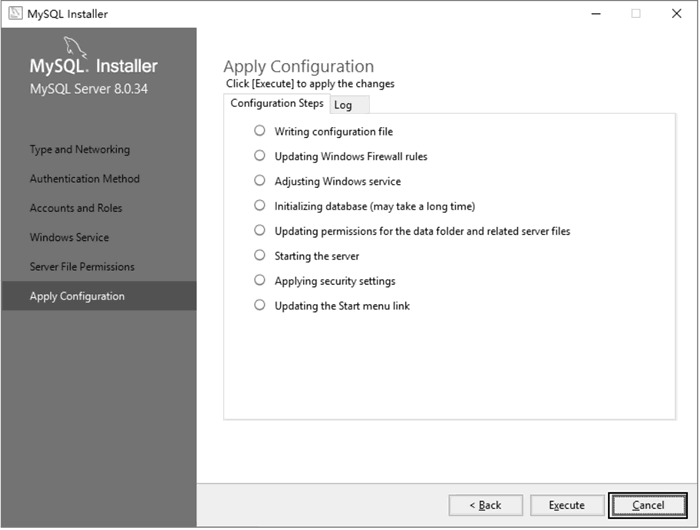Click the MySQL dolphin logo in the sidebar
This screenshot has height=530, width=700.
click(75, 47)
